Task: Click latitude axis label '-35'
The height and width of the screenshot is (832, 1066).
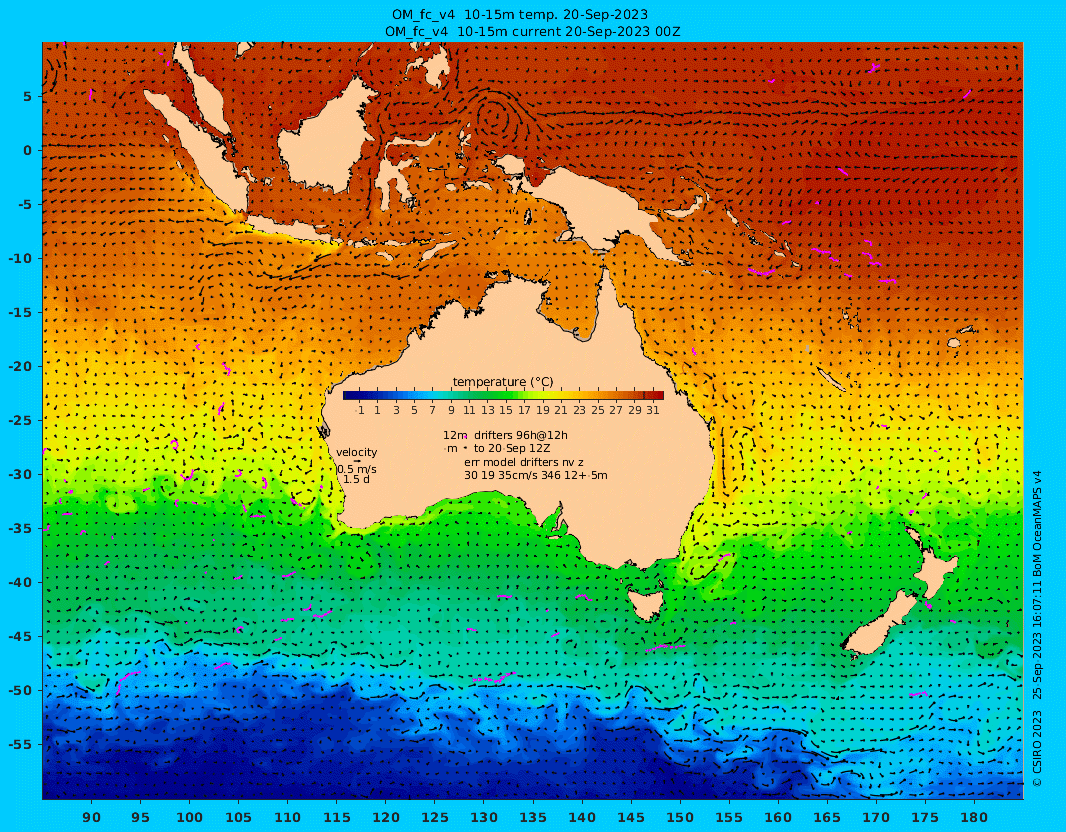Action: click(20, 528)
